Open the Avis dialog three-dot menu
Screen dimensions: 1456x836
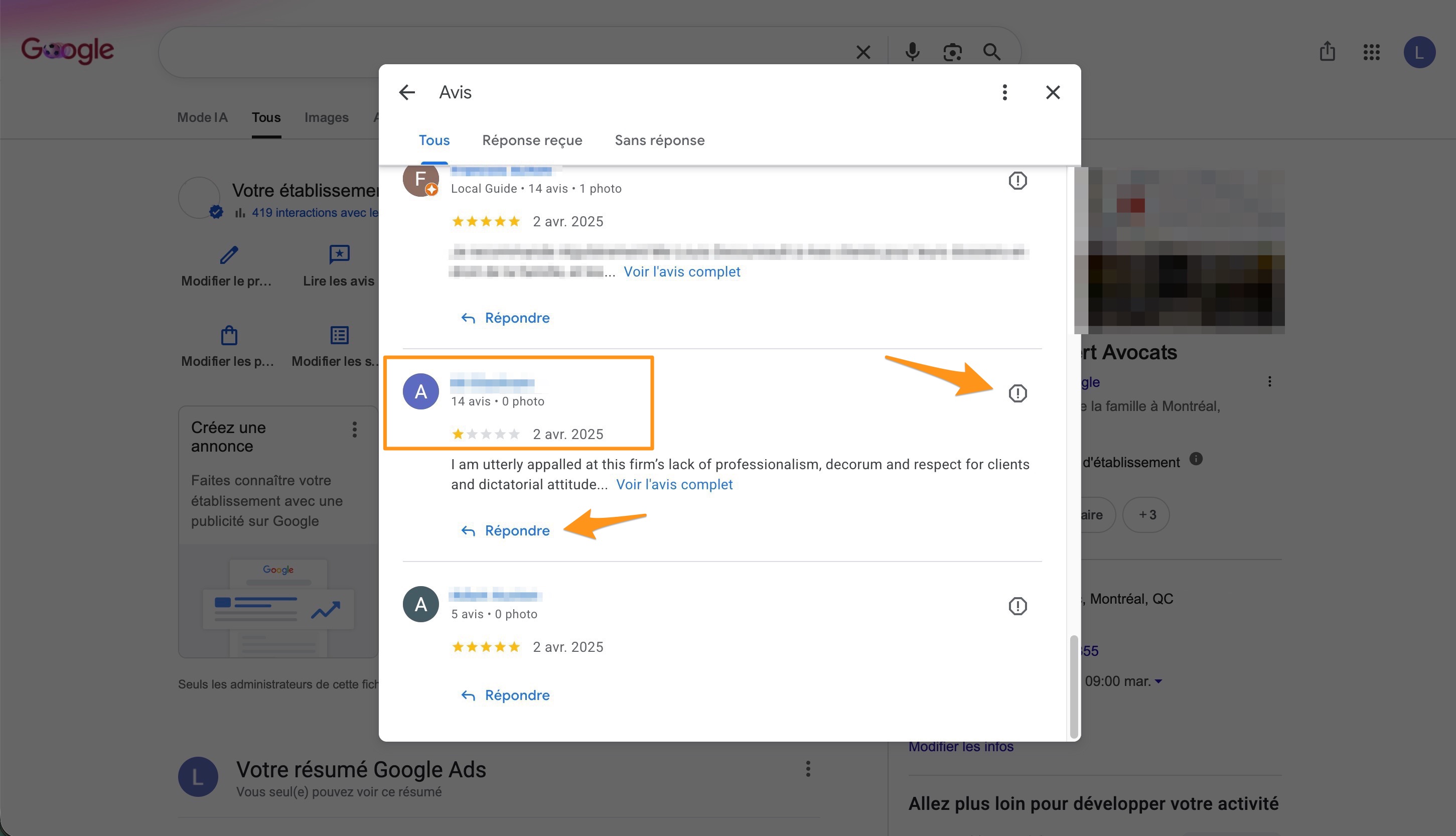coord(1004,92)
